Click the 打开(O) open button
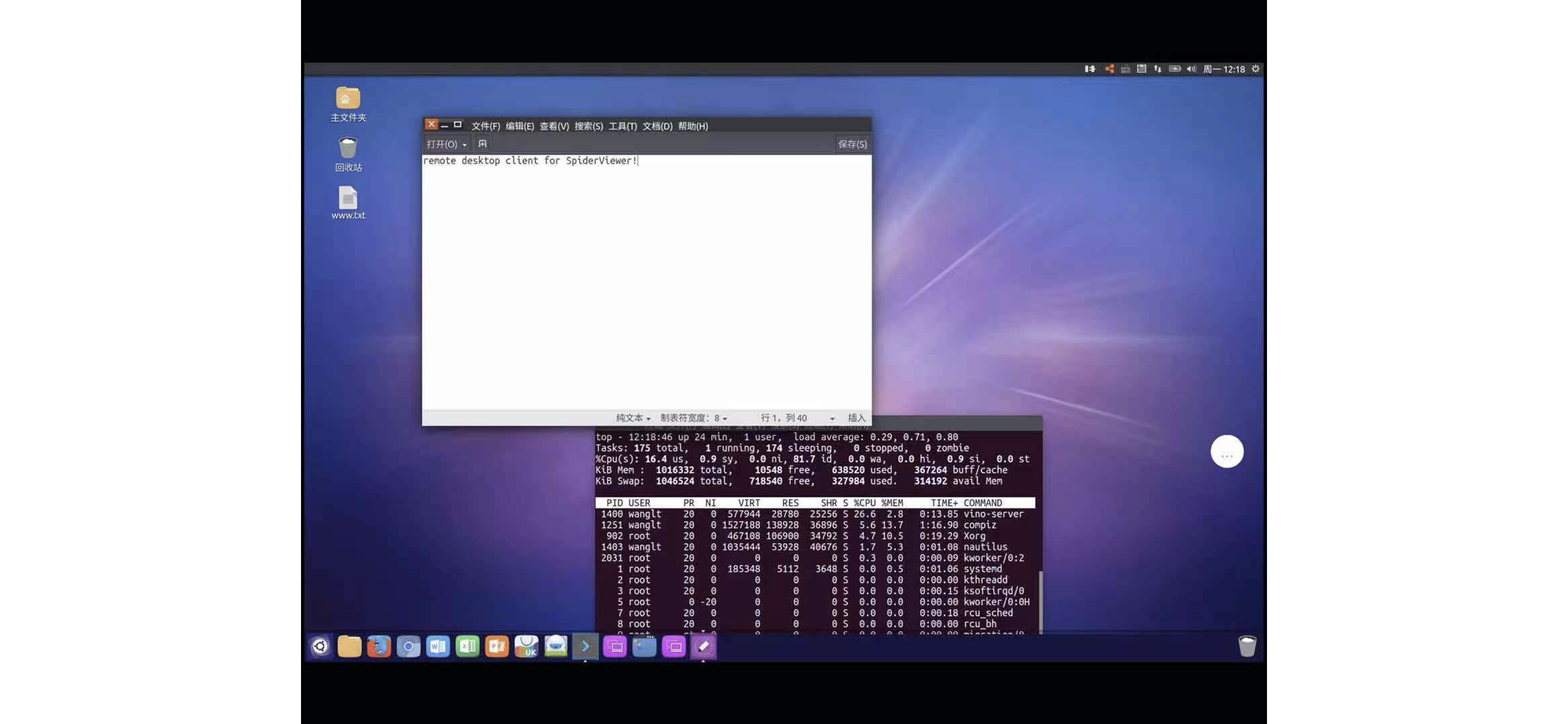1568x724 pixels. (442, 144)
